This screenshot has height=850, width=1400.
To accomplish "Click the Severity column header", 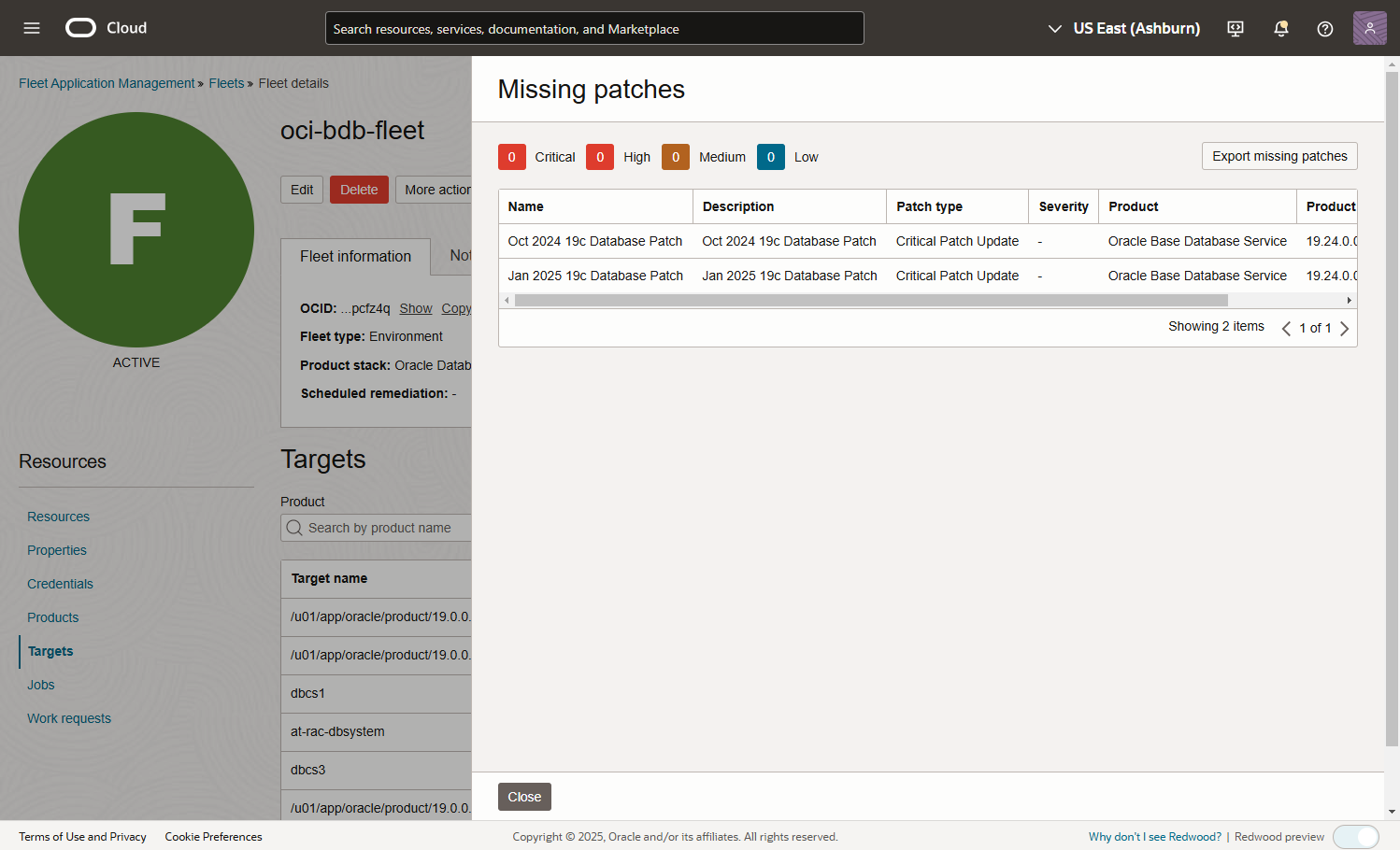I will 1064,206.
